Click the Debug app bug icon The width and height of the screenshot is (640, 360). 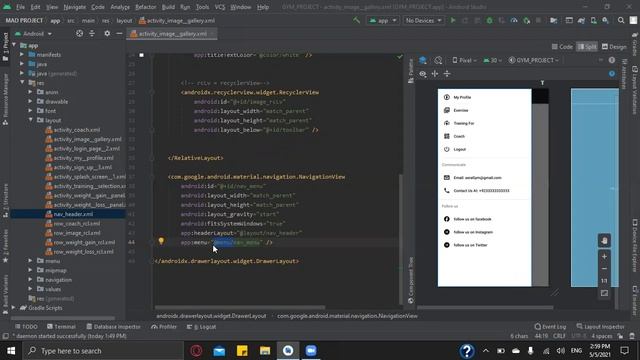click(489, 20)
